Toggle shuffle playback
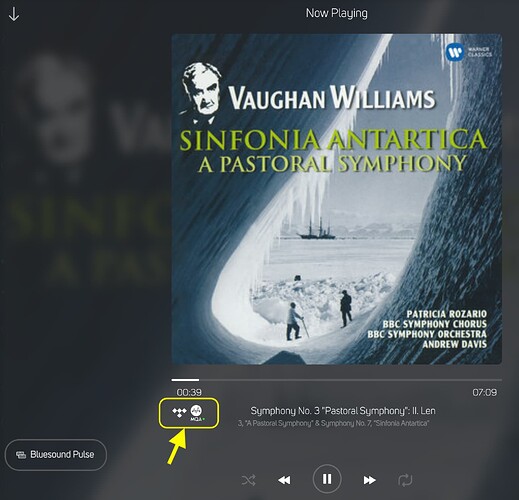 (249, 480)
